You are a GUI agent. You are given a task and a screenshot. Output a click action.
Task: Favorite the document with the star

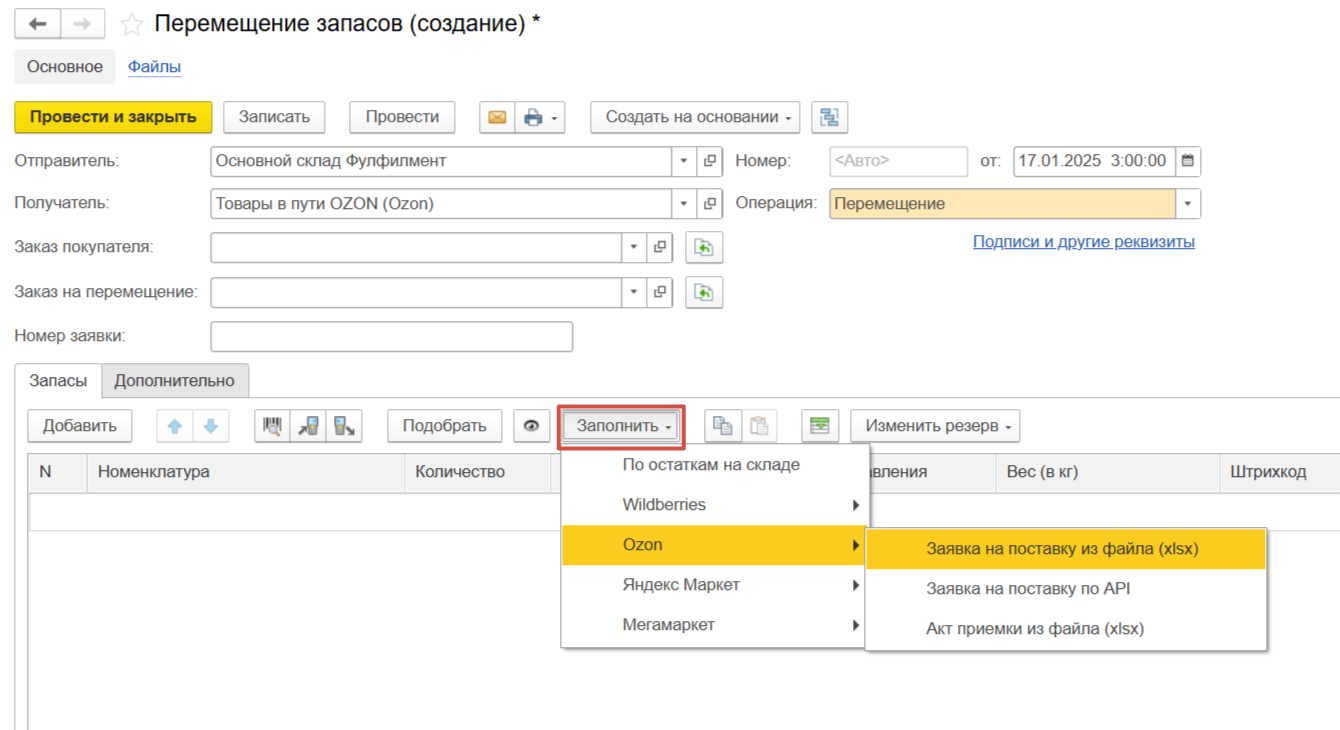pos(131,24)
